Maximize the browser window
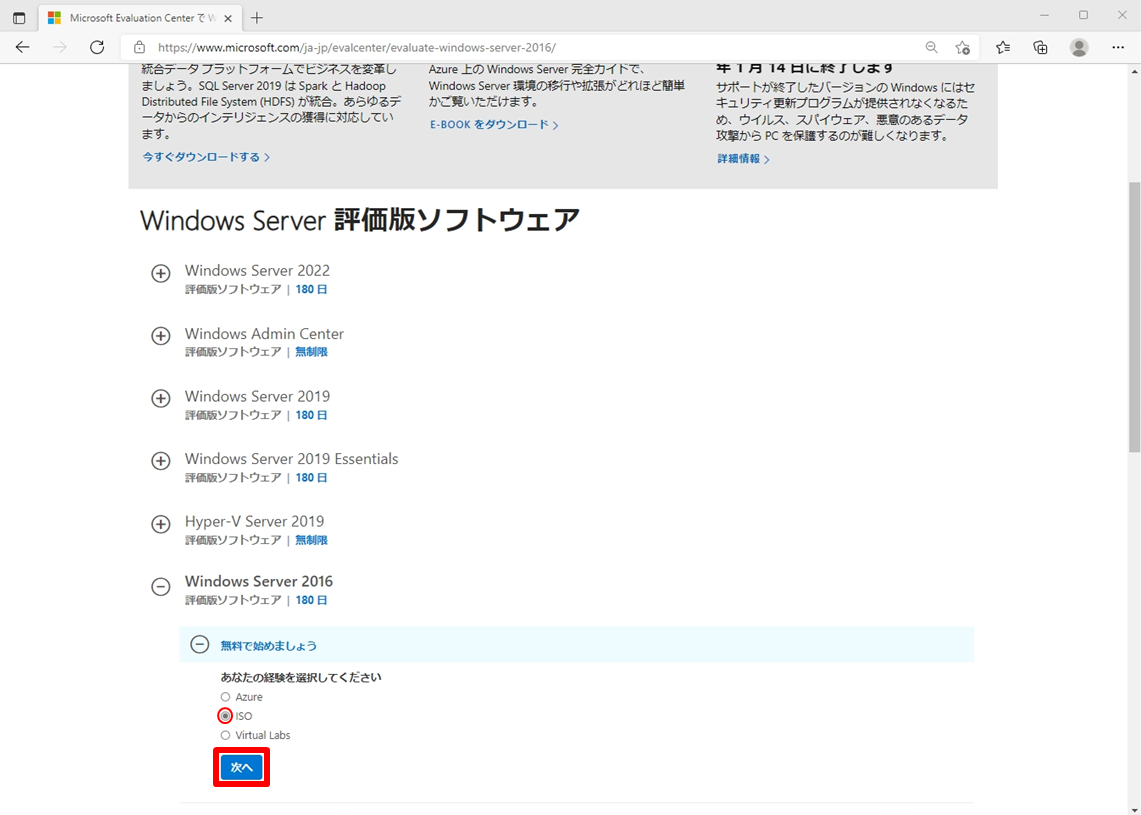1141x815 pixels. [1084, 15]
